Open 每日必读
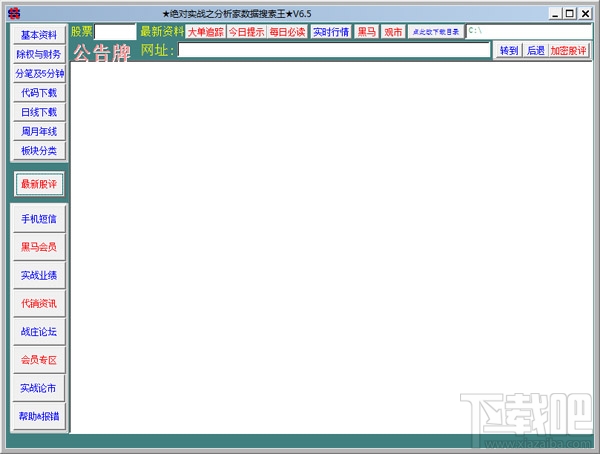 pyautogui.click(x=287, y=32)
